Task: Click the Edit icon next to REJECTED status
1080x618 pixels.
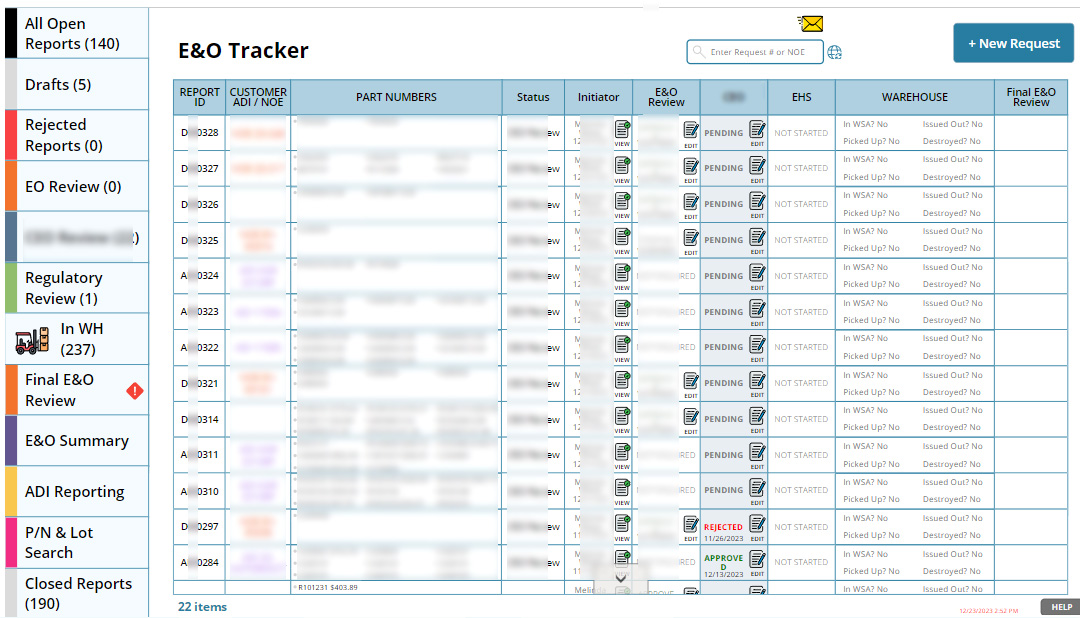Action: (x=757, y=524)
